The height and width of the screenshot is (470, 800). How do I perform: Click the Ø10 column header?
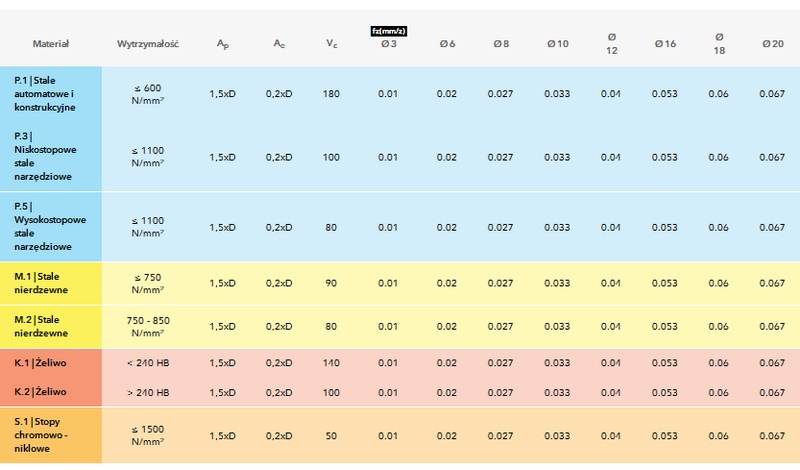[x=557, y=45]
